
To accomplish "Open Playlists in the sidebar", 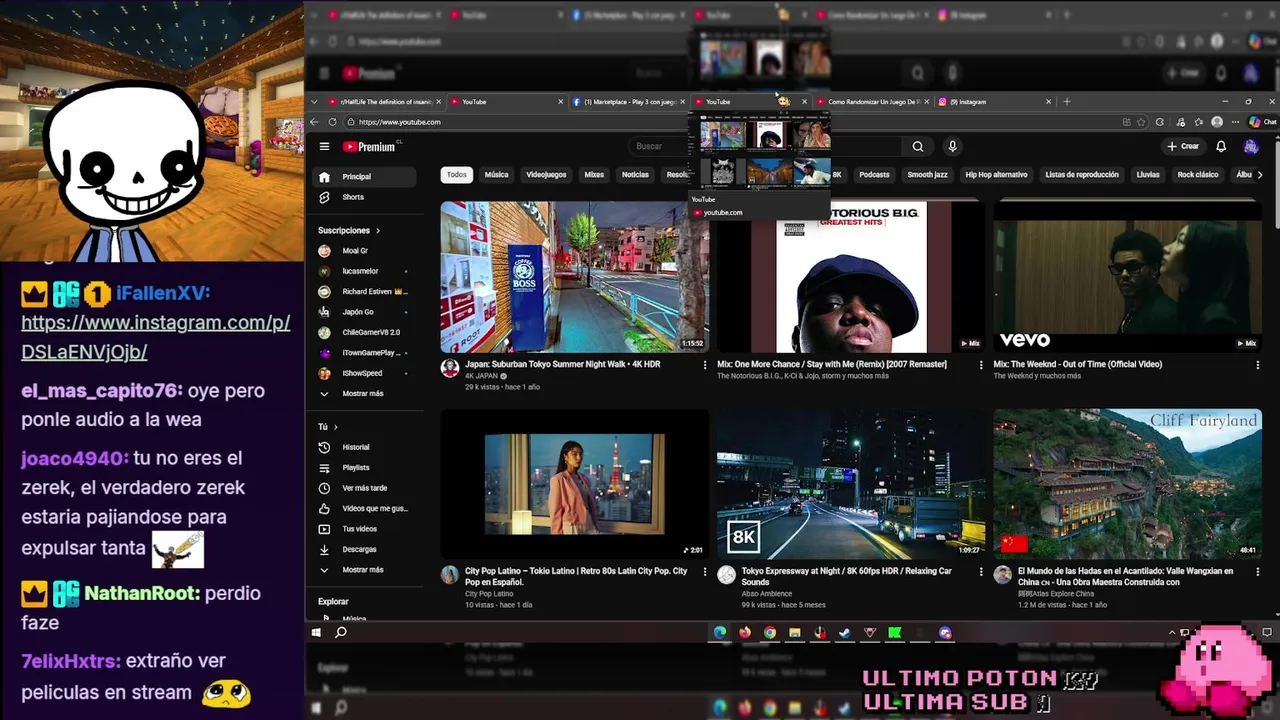I will pyautogui.click(x=364, y=468).
